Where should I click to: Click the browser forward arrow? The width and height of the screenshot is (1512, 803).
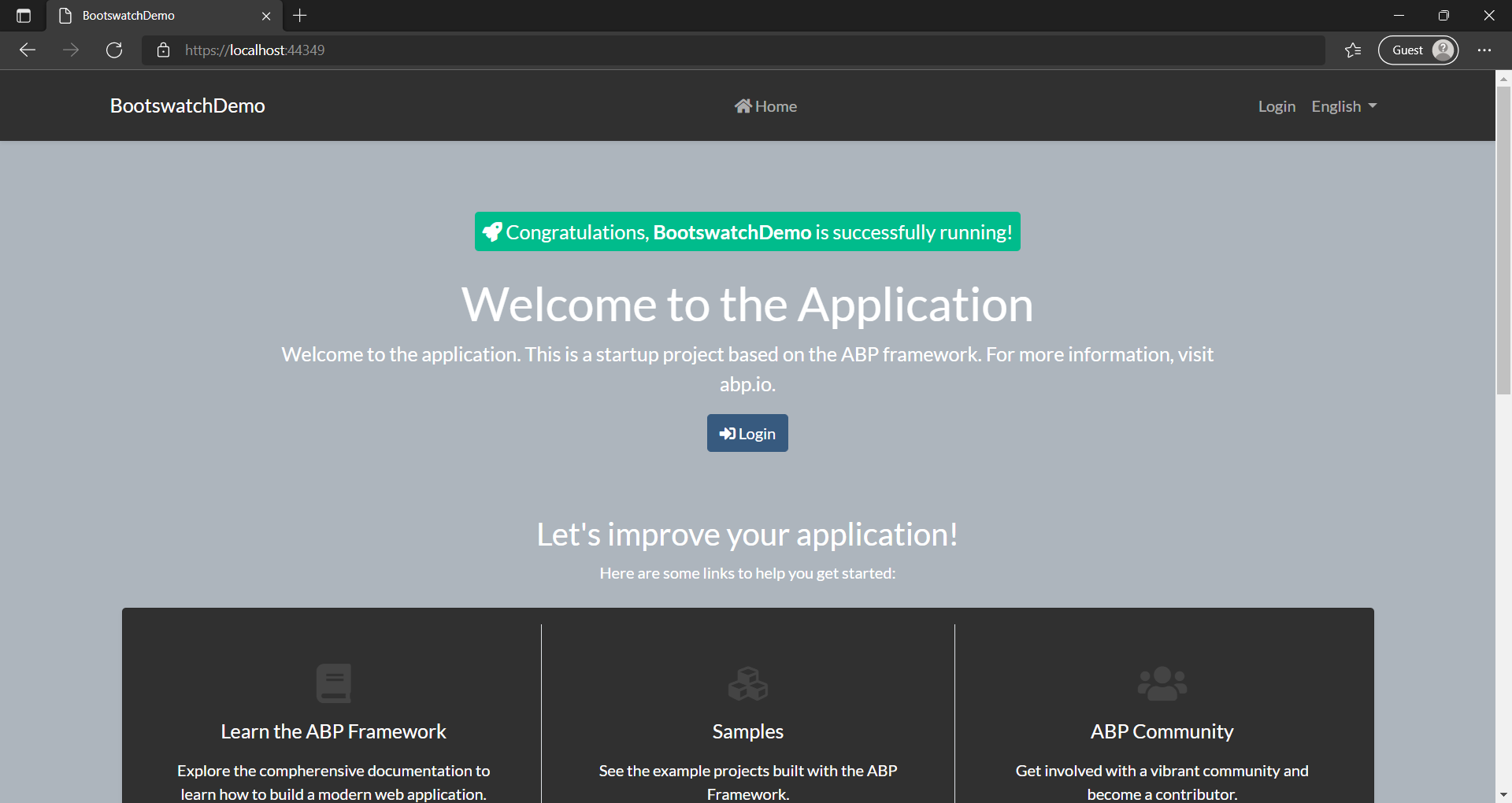[71, 50]
